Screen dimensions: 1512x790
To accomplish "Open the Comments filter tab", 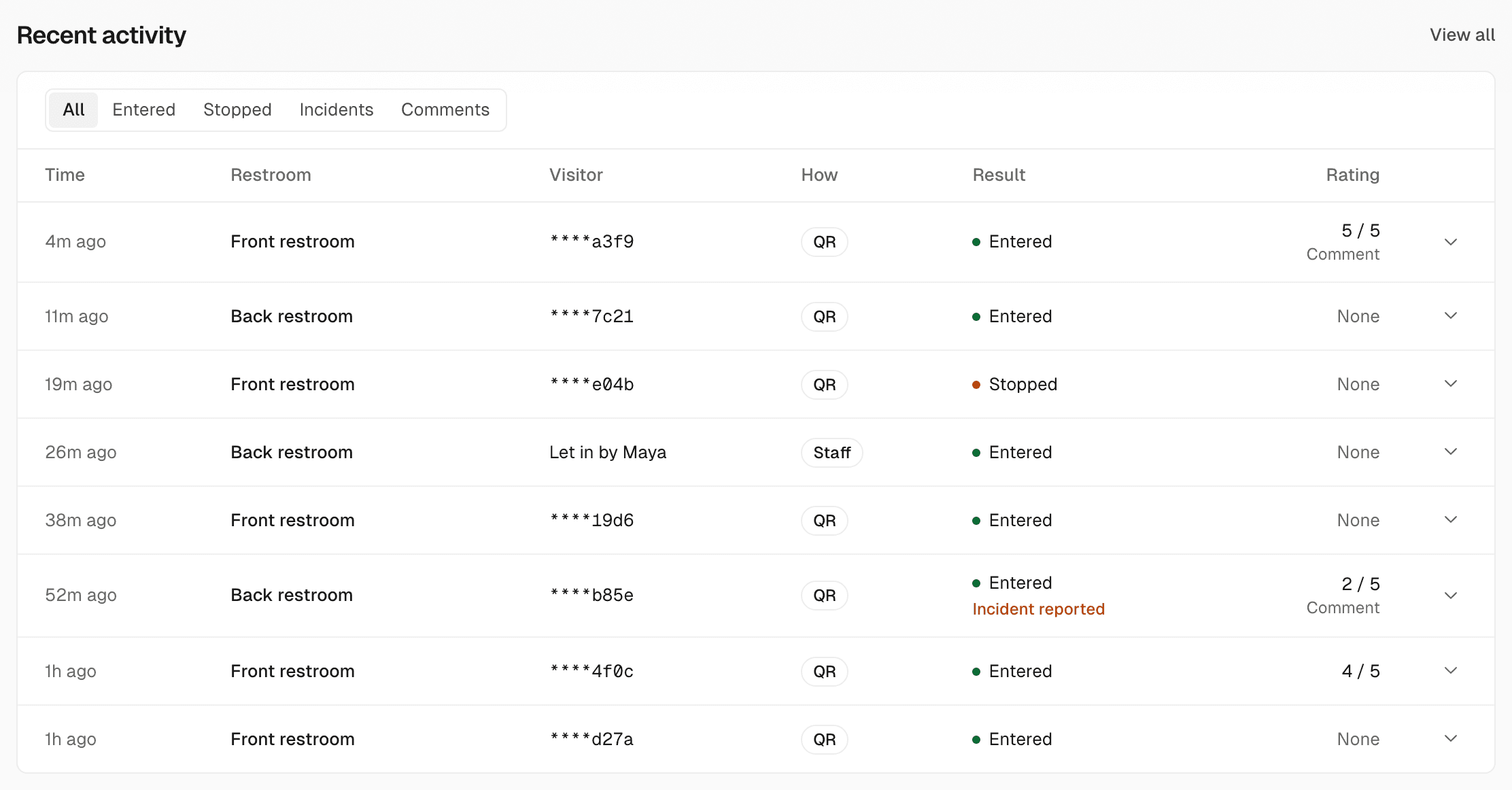I will tap(445, 109).
